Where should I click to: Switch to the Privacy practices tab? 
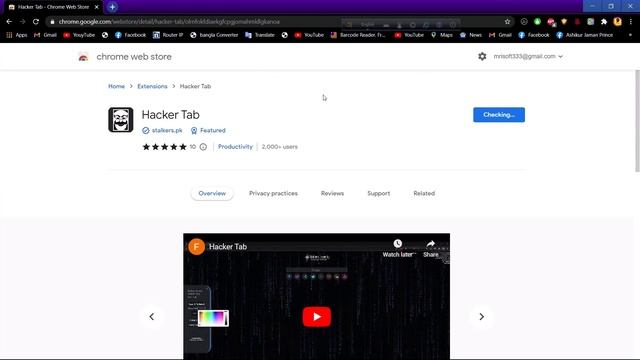[x=273, y=193]
